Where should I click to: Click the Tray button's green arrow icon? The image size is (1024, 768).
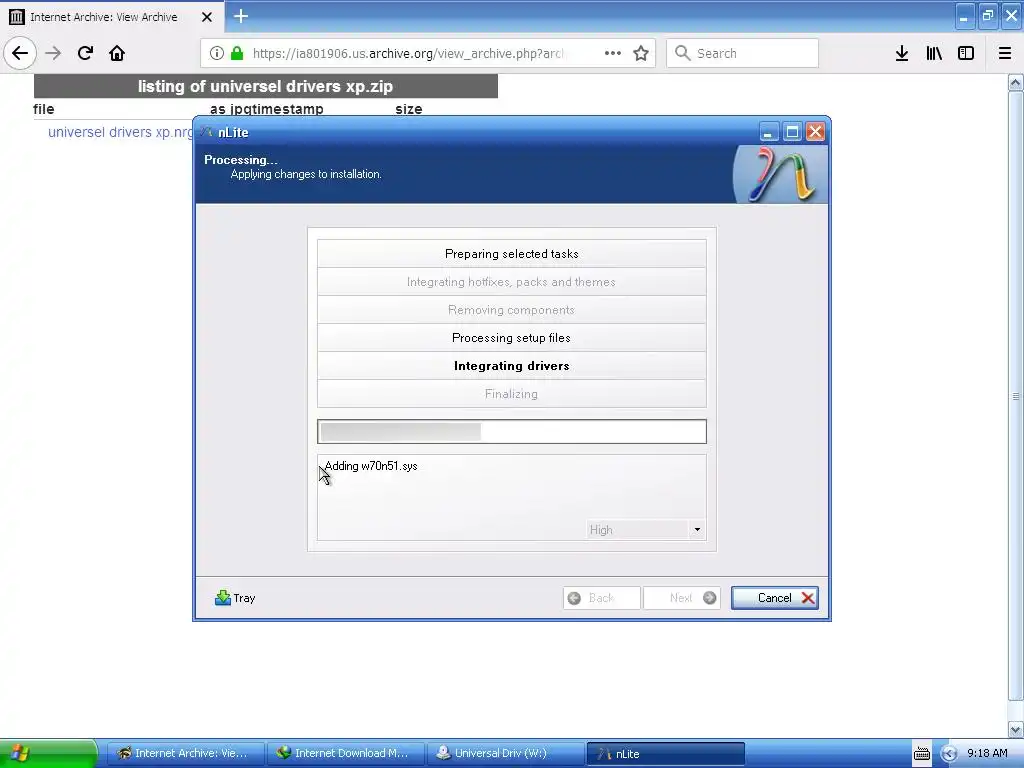(x=223, y=598)
